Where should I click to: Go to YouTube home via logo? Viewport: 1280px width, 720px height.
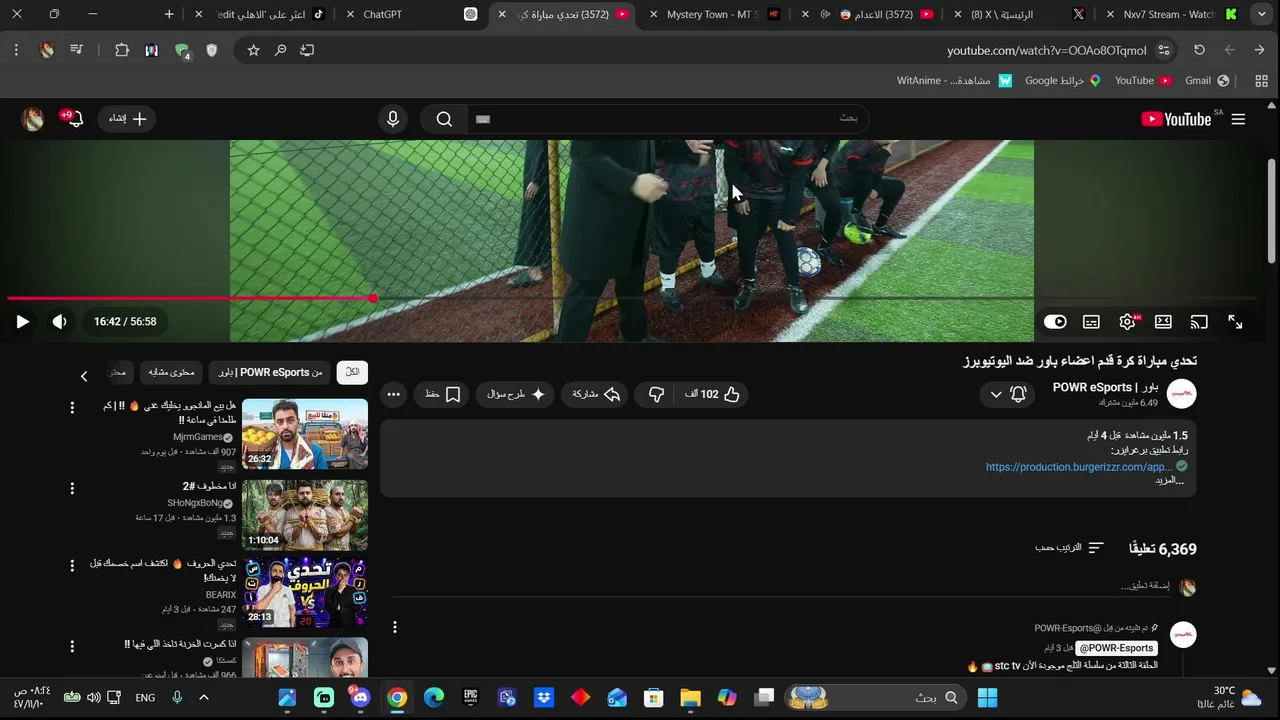[x=1176, y=119]
